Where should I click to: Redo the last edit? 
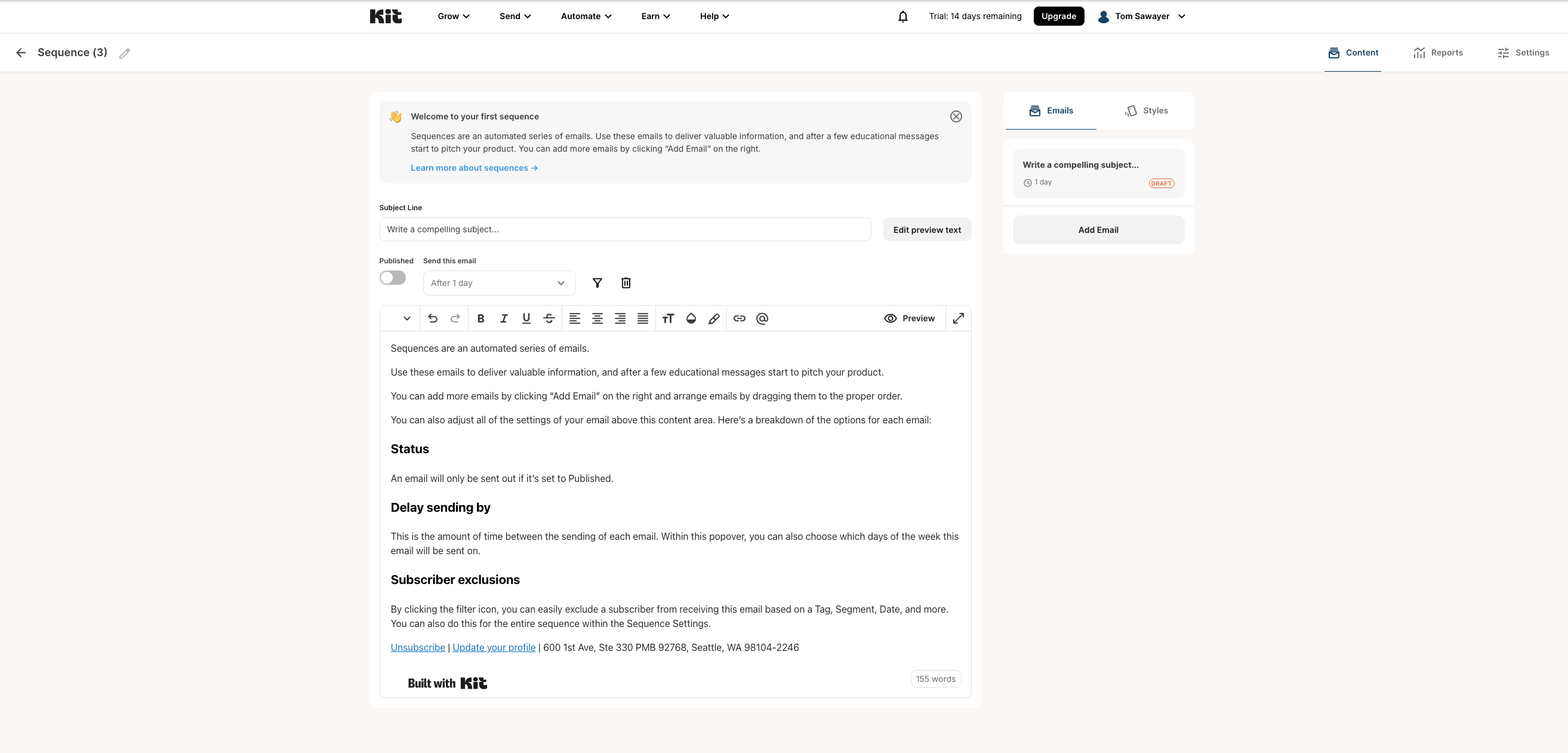pyautogui.click(x=455, y=318)
